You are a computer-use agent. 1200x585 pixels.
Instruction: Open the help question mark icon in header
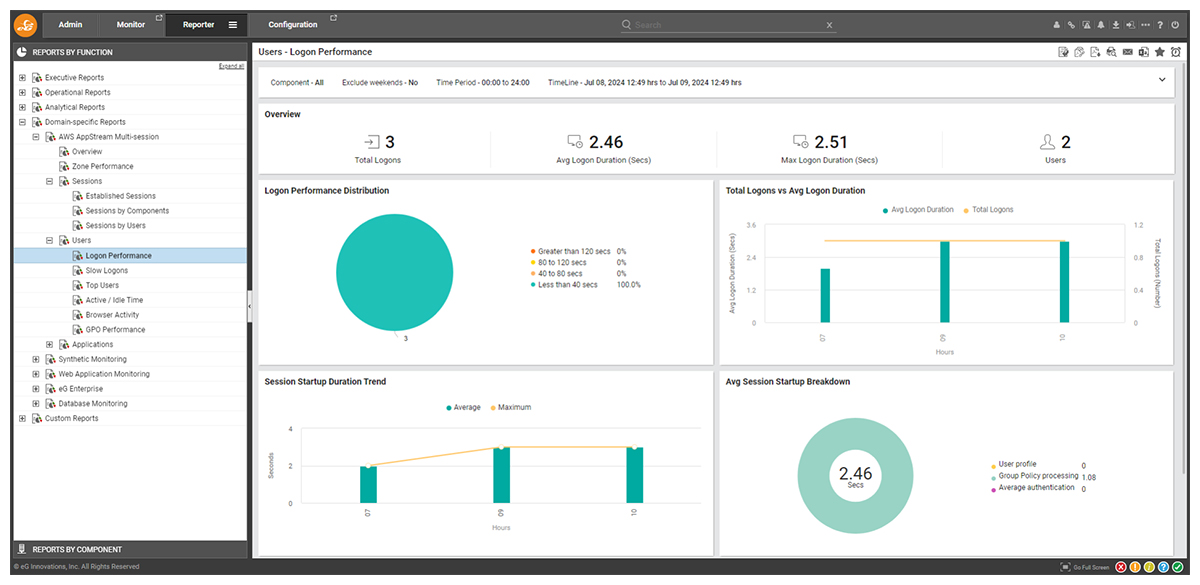(x=1160, y=25)
